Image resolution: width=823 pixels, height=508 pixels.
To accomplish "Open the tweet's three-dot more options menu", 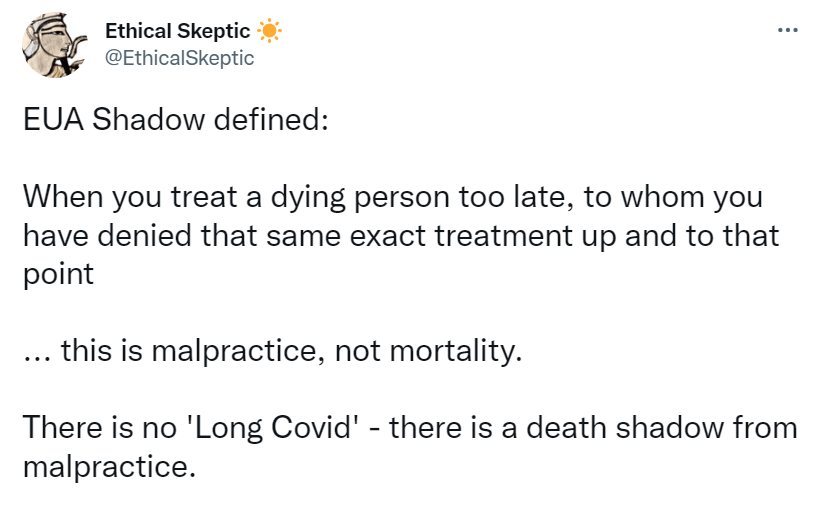I will [x=788, y=31].
